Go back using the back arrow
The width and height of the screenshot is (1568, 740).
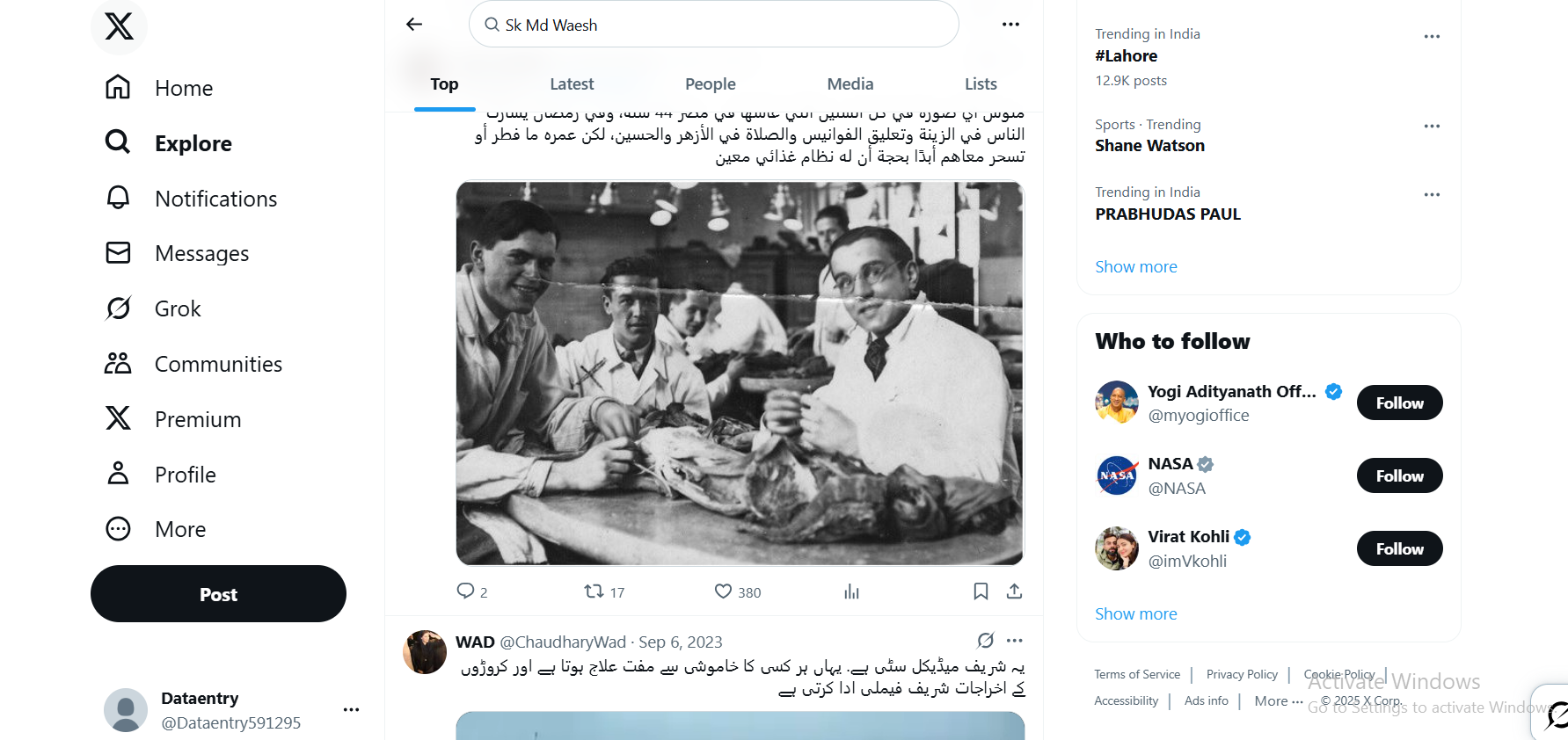tap(414, 25)
